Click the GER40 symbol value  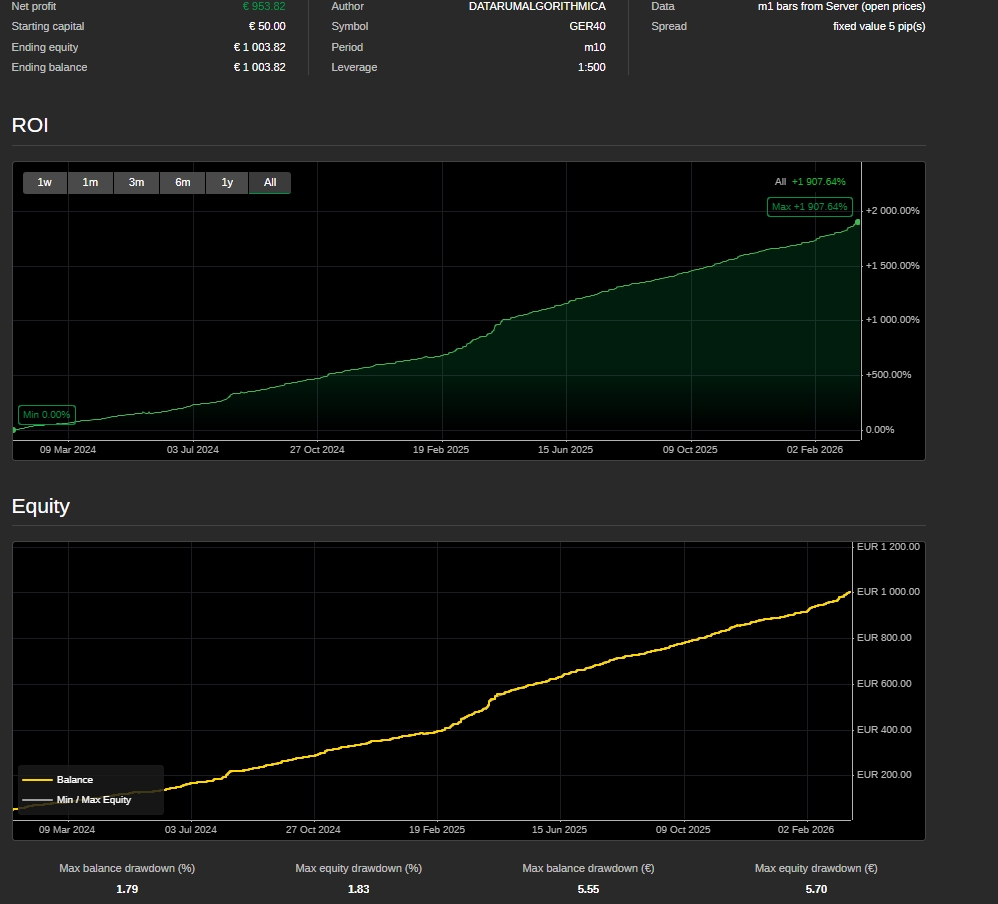point(587,27)
